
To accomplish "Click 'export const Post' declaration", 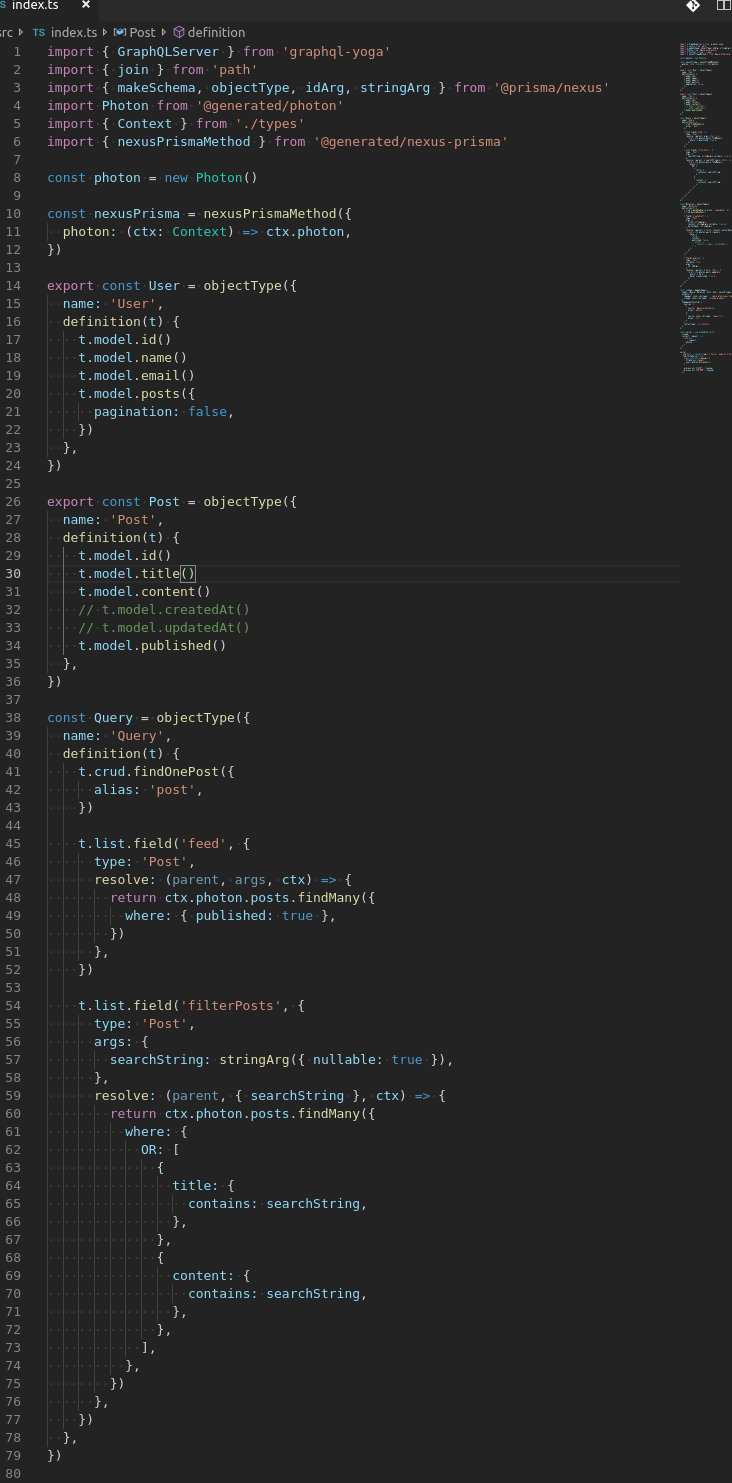I will [114, 502].
